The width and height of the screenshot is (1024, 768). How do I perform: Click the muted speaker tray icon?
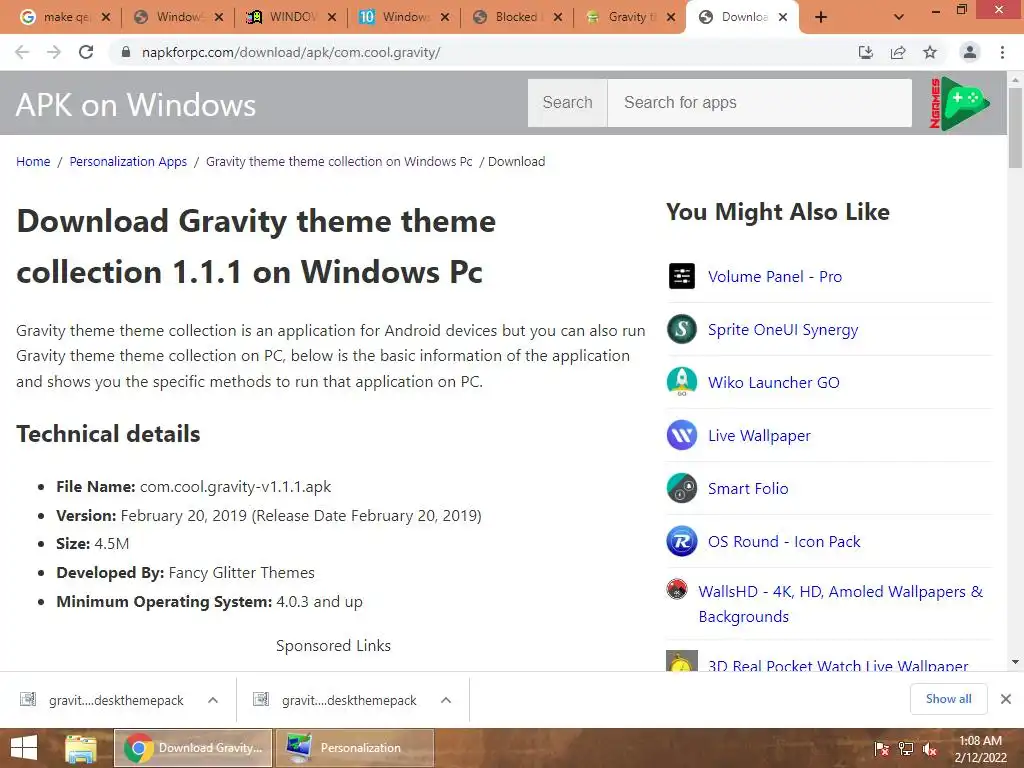(930, 749)
